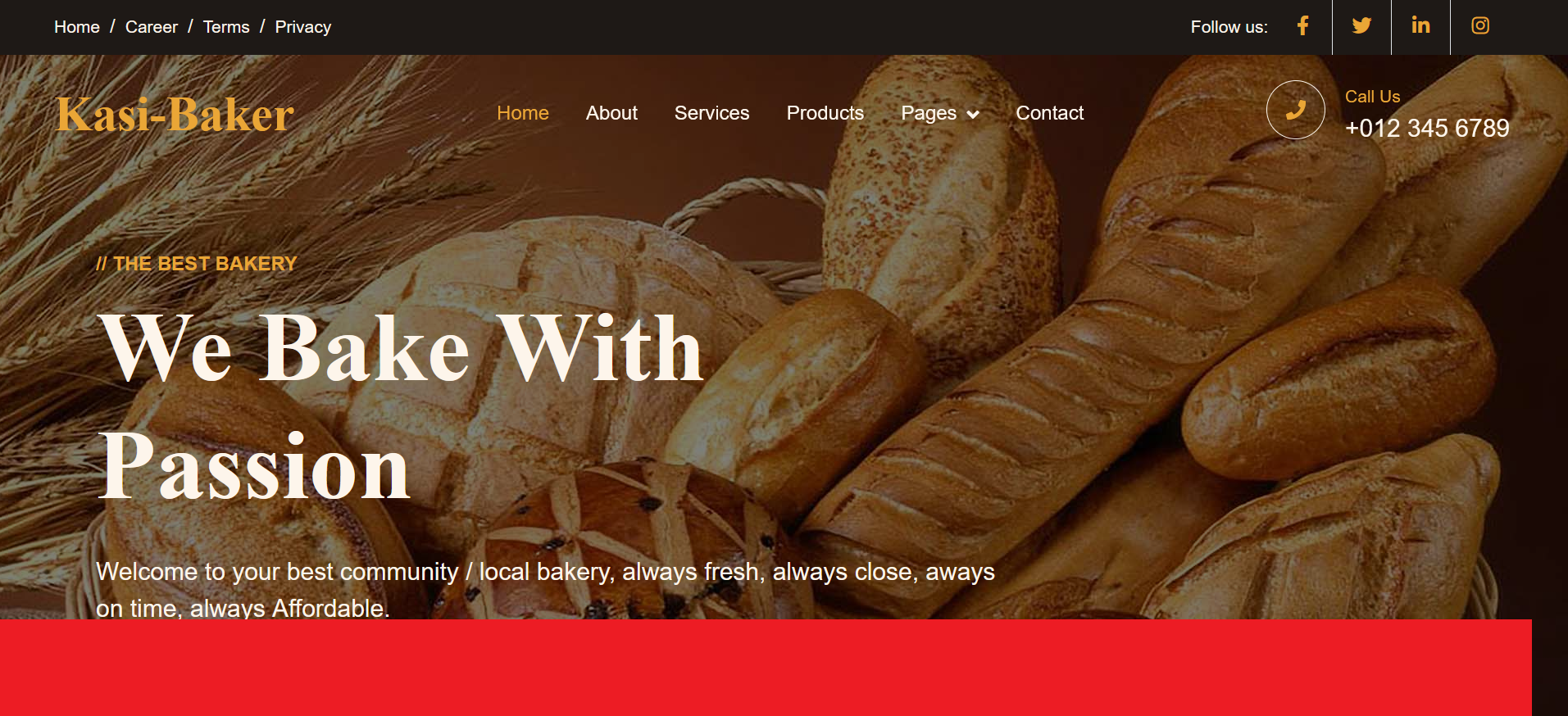Image resolution: width=1568 pixels, height=716 pixels.
Task: Open the Privacy link
Action: [x=303, y=27]
